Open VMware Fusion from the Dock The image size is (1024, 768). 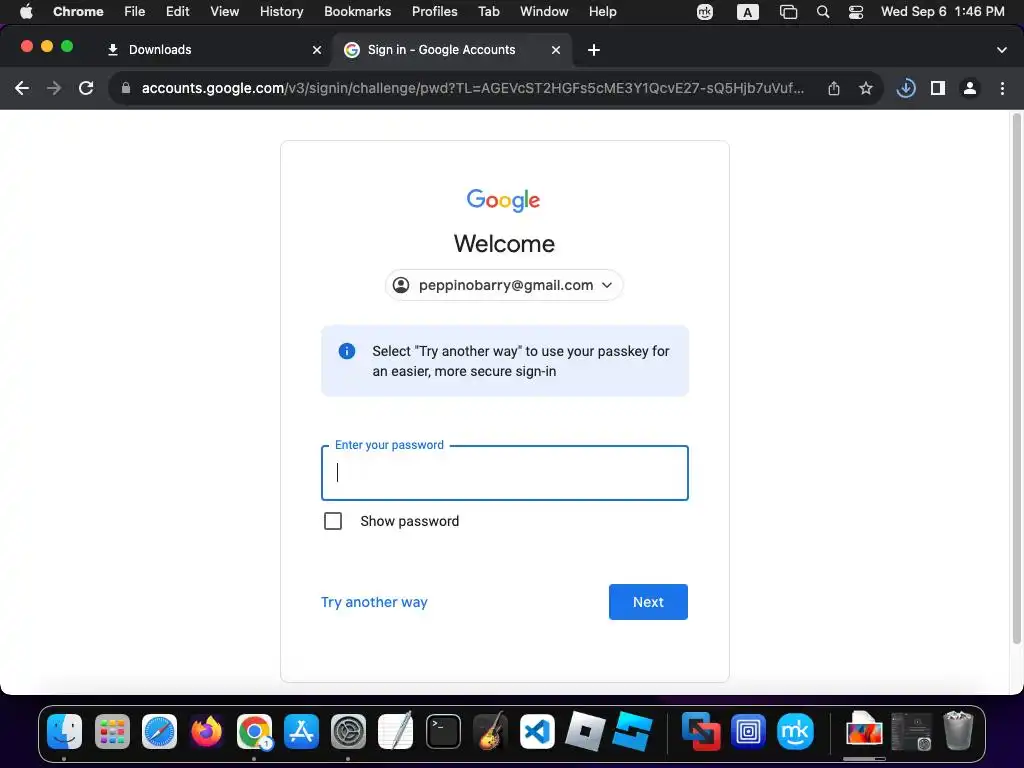(x=701, y=731)
